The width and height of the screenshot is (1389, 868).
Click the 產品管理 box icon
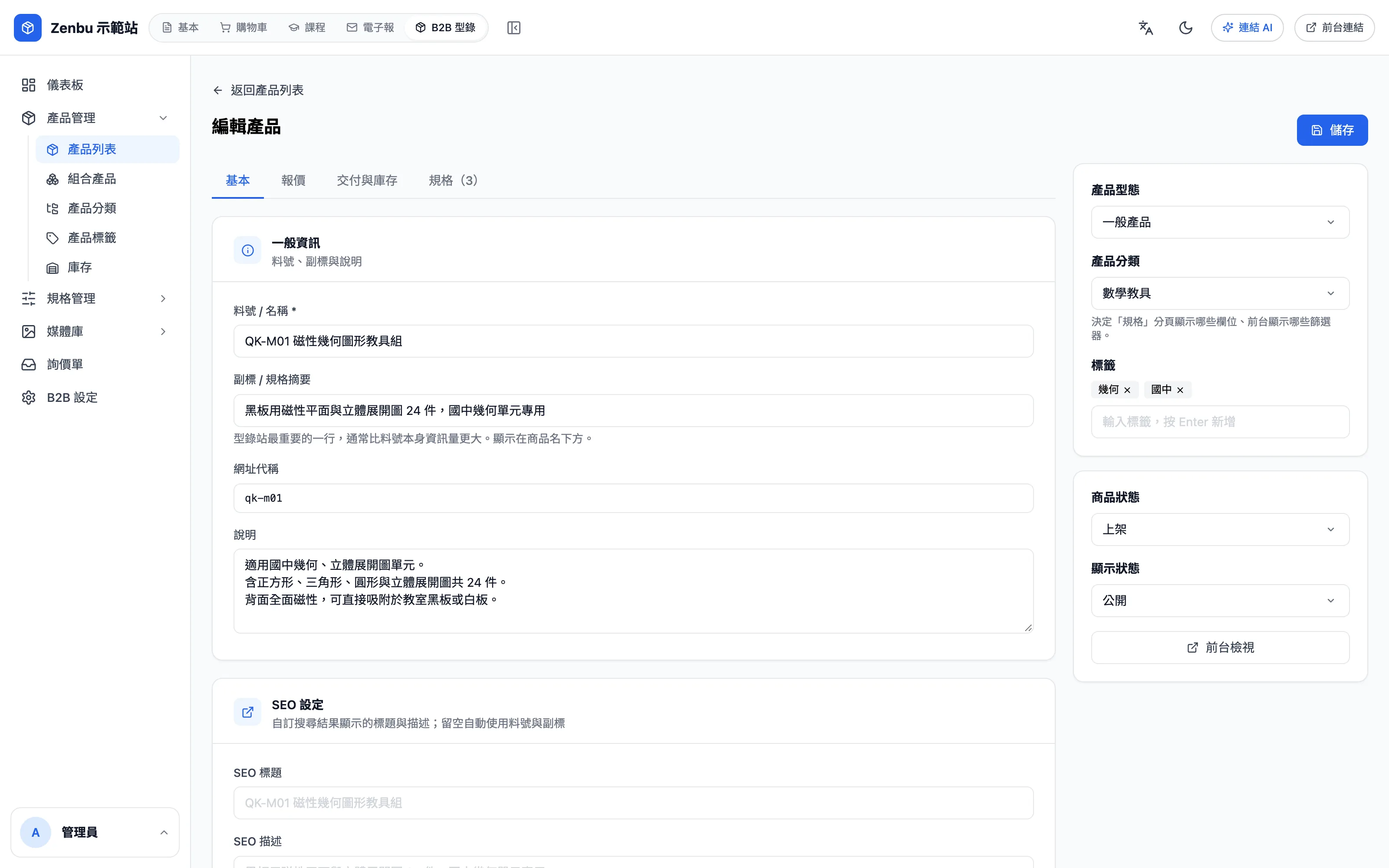tap(29, 118)
